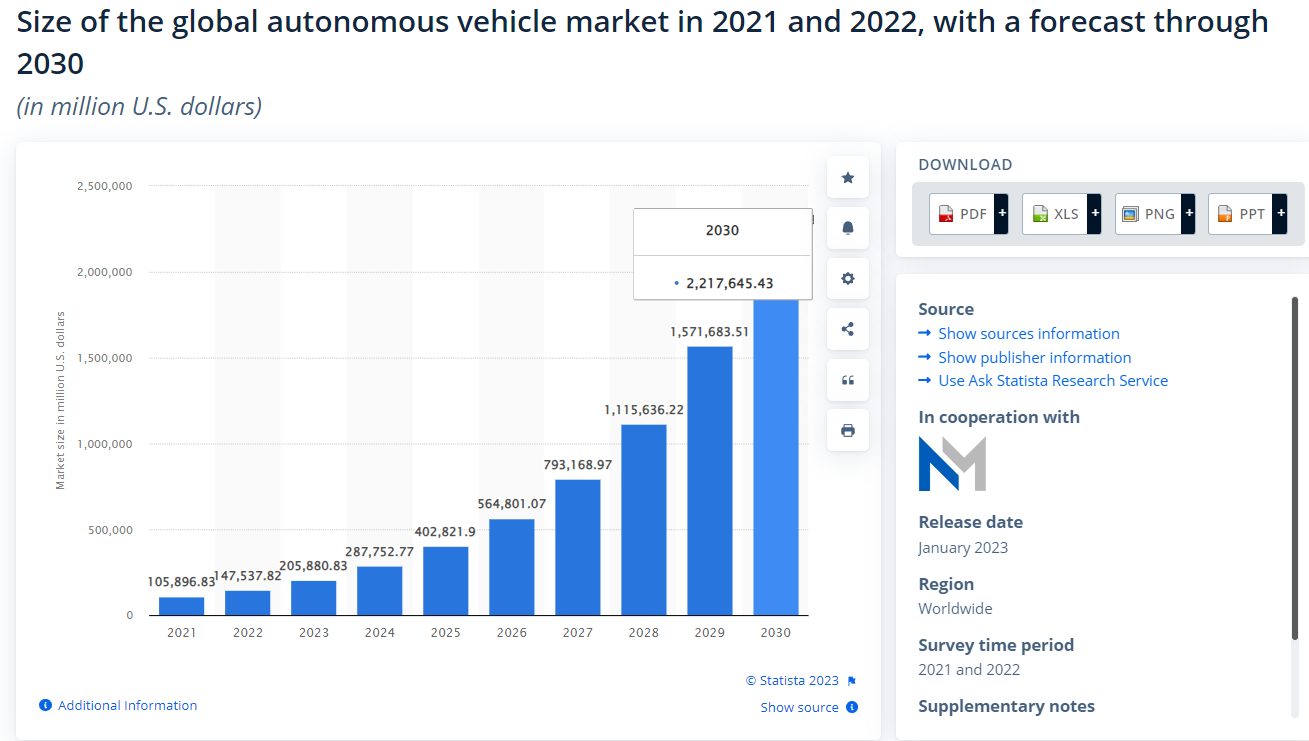Screen dimensions: 1309x741
Task: Expand the PNG download plus
Action: pos(1188,214)
